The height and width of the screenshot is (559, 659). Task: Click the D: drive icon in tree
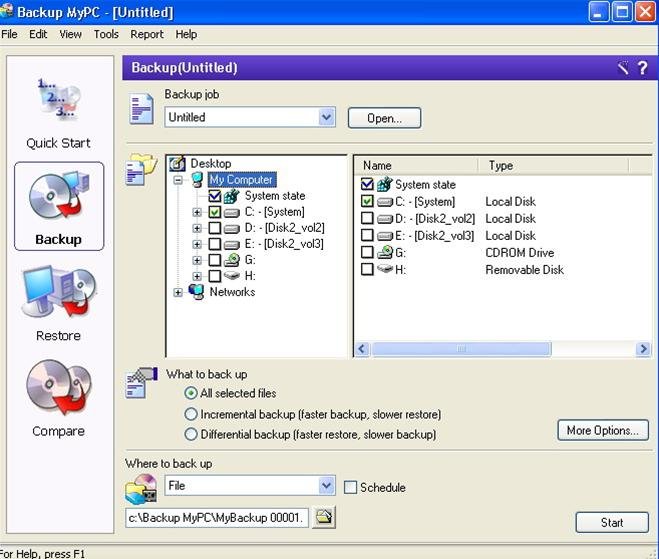[x=232, y=228]
